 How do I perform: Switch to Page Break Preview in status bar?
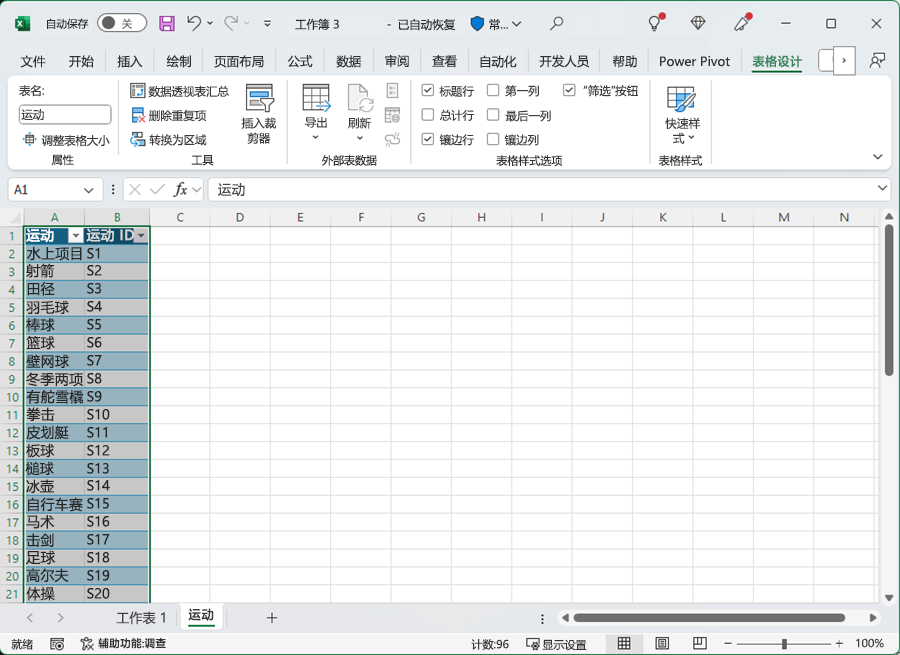tap(700, 644)
